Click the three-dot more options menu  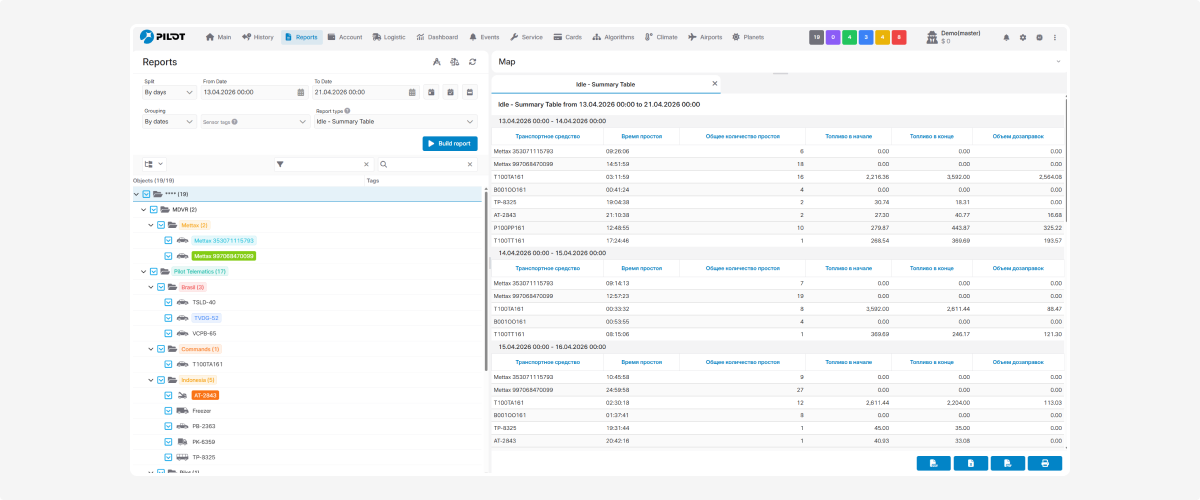tap(1054, 38)
